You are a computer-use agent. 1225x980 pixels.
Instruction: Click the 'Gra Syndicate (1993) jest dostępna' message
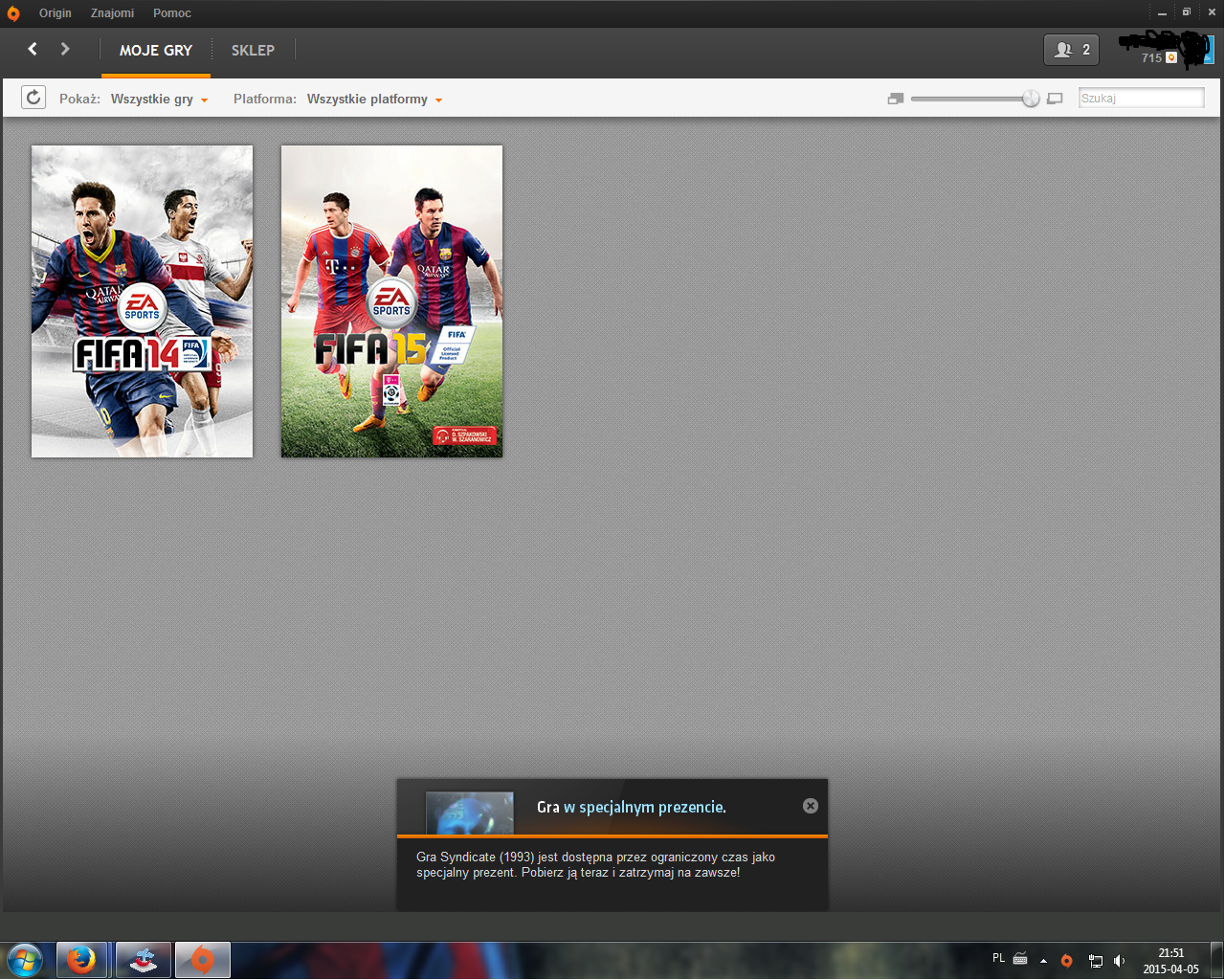595,865
